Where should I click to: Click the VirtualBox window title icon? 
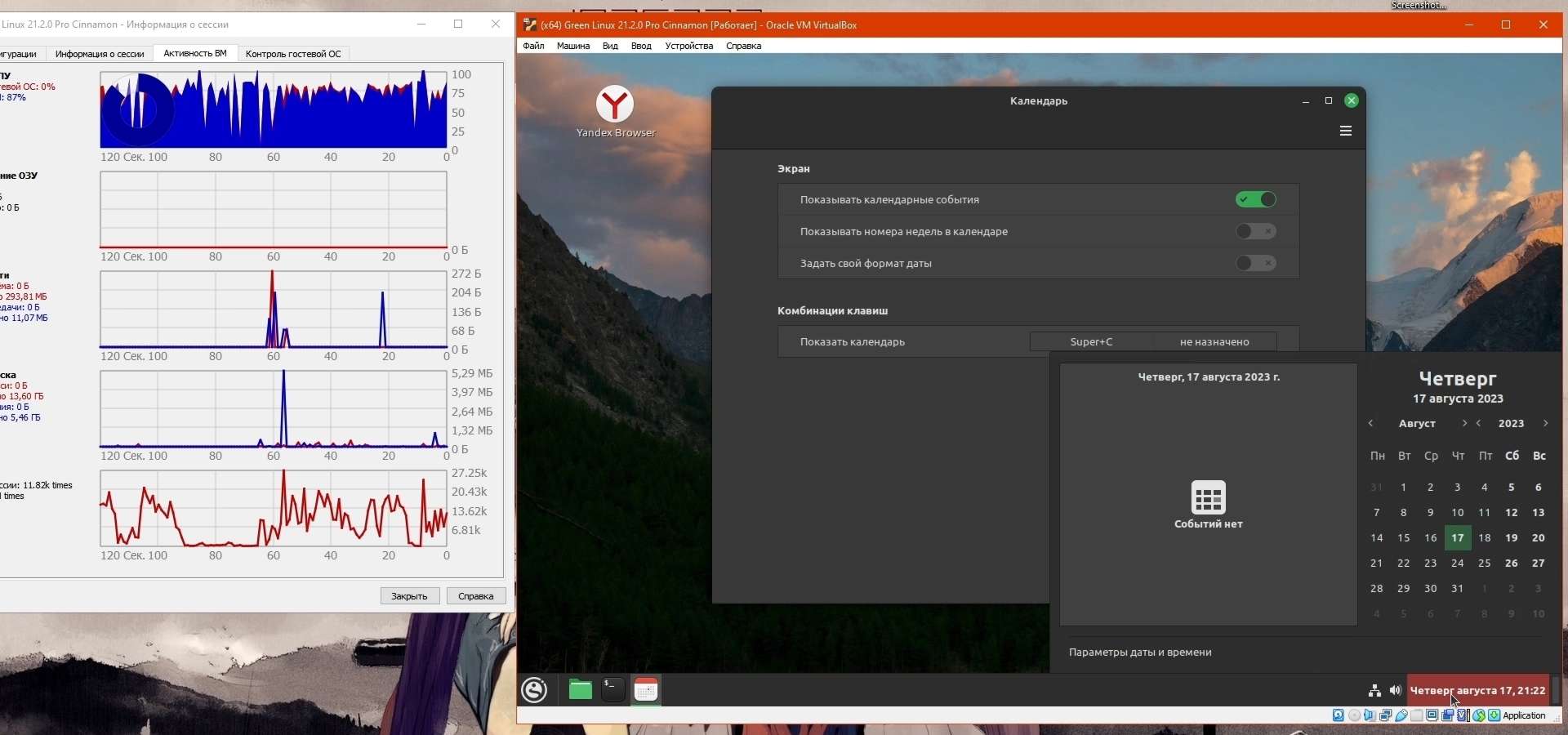[530, 24]
